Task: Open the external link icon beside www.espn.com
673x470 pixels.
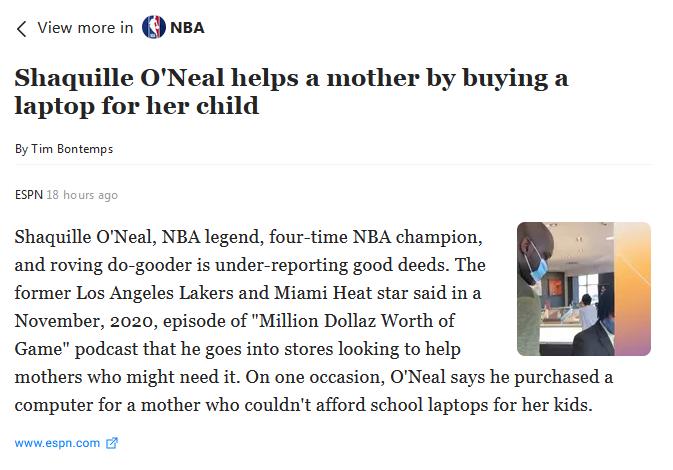Action: tap(112, 443)
